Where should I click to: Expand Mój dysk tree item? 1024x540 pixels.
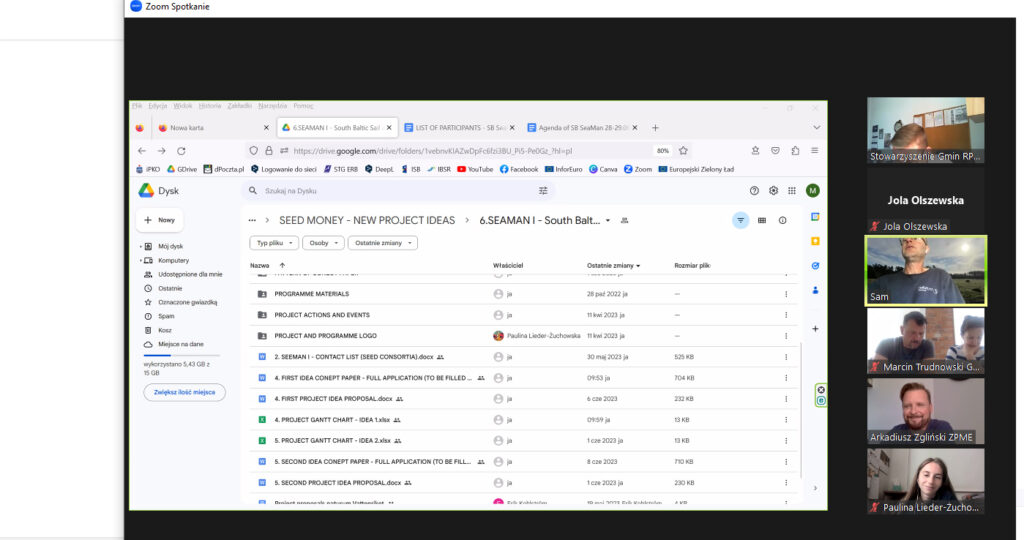(141, 247)
